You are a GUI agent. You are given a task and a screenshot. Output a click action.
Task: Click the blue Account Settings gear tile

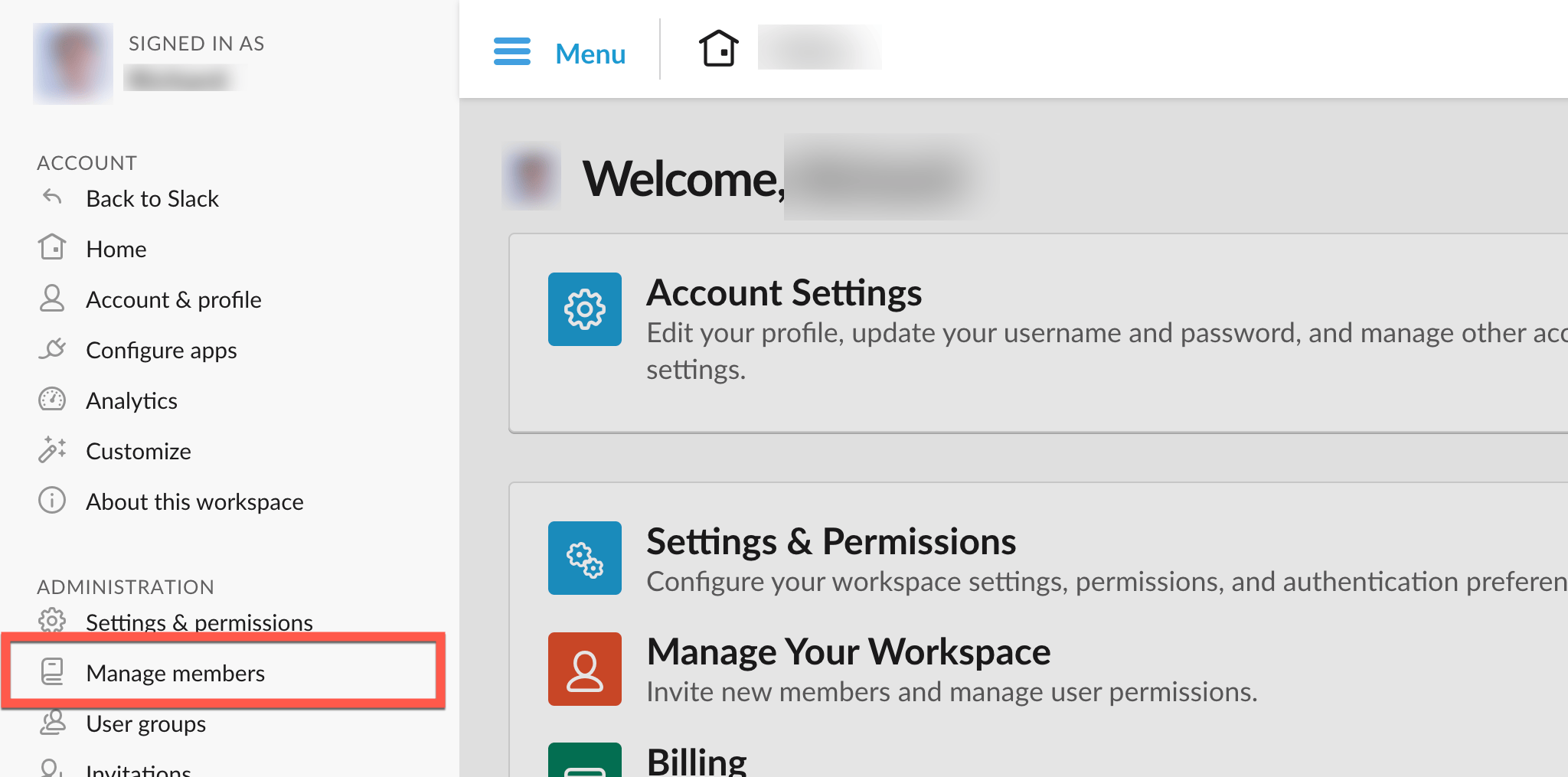tap(585, 309)
